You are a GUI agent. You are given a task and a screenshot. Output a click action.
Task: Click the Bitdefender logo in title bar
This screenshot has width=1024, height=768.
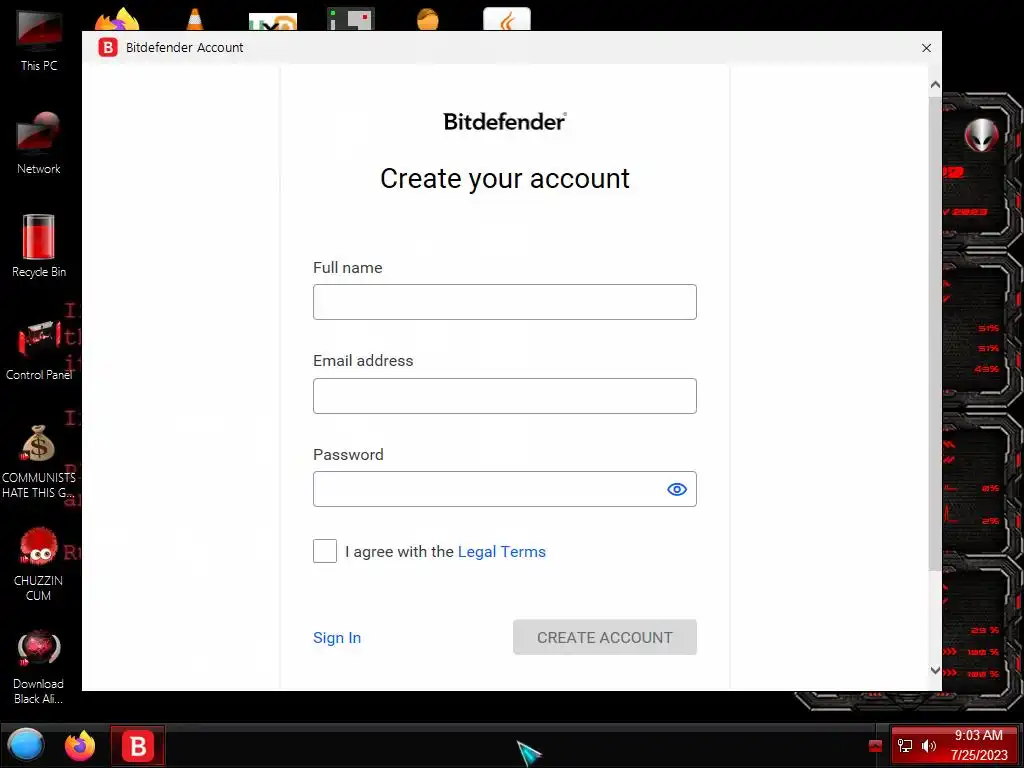click(x=108, y=48)
